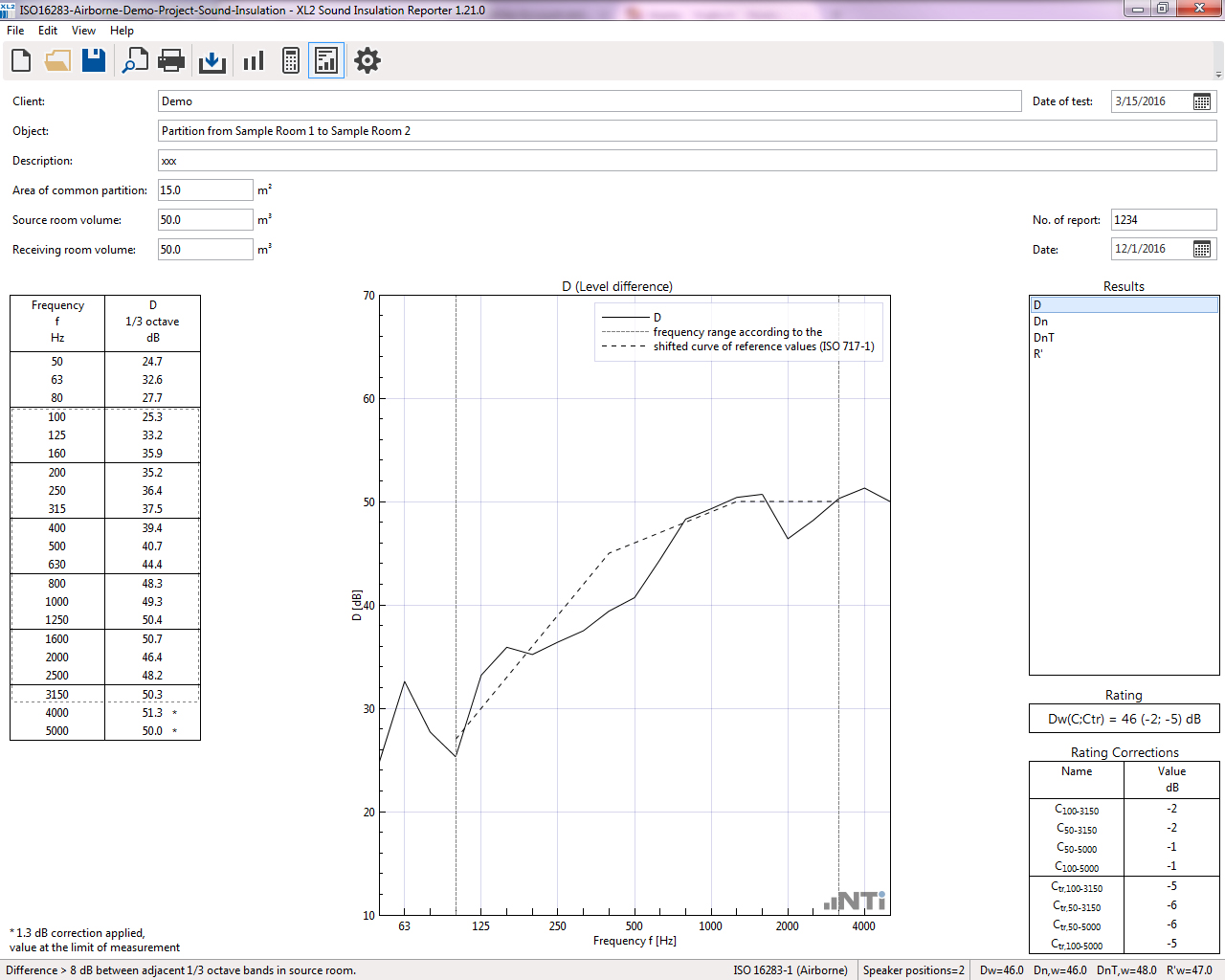Save the project using the floppy disk icon
1225x980 pixels.
click(94, 61)
